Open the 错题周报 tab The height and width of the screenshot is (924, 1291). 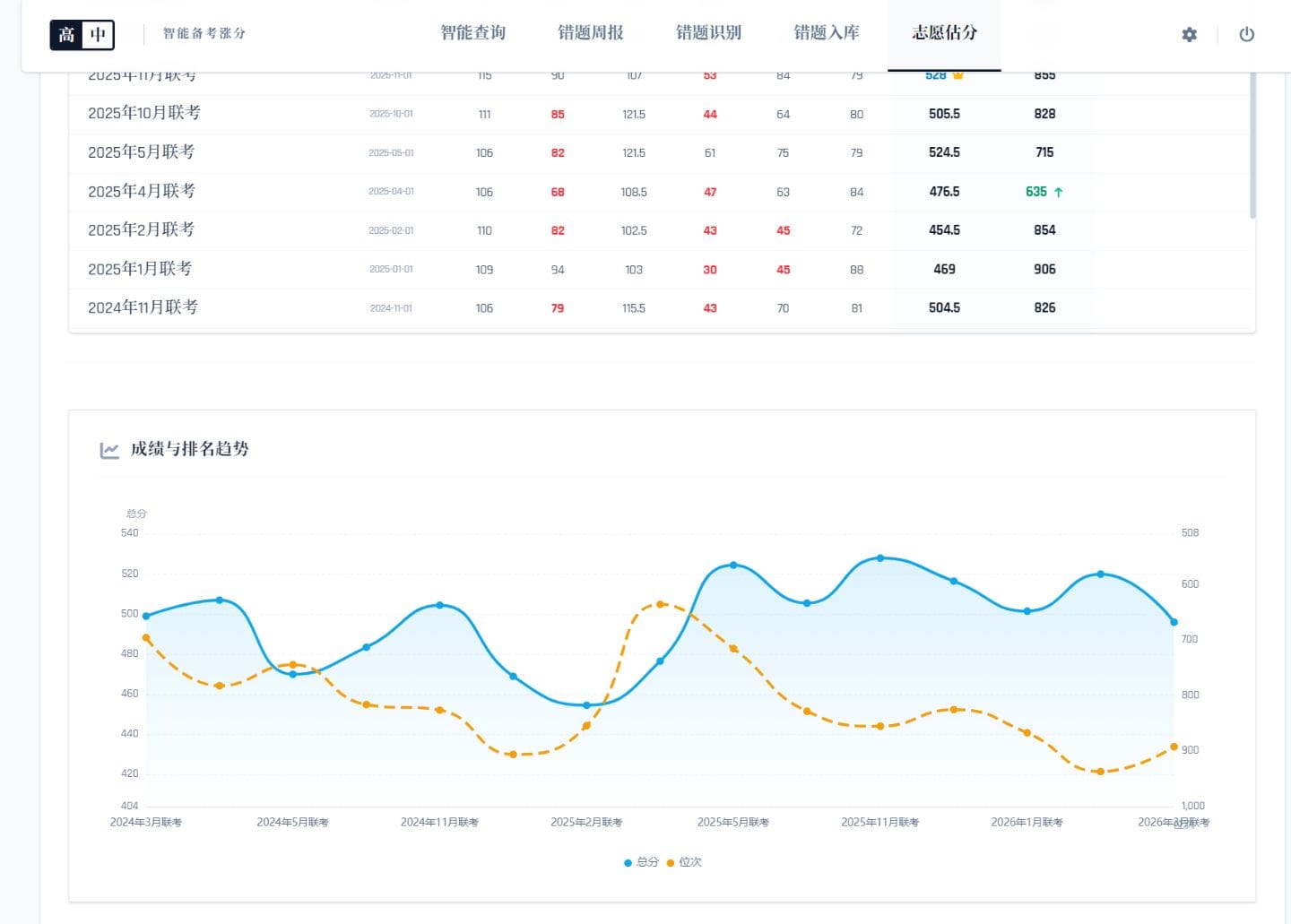(591, 33)
